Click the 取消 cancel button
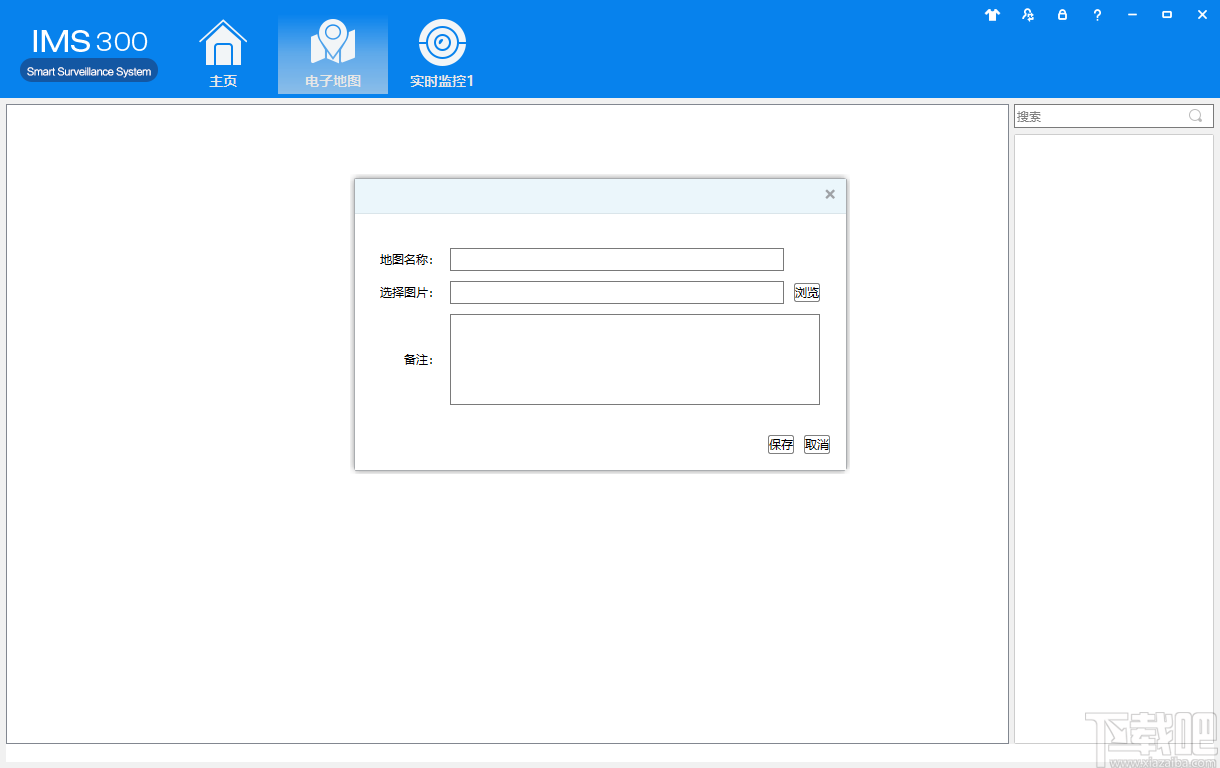 point(815,444)
